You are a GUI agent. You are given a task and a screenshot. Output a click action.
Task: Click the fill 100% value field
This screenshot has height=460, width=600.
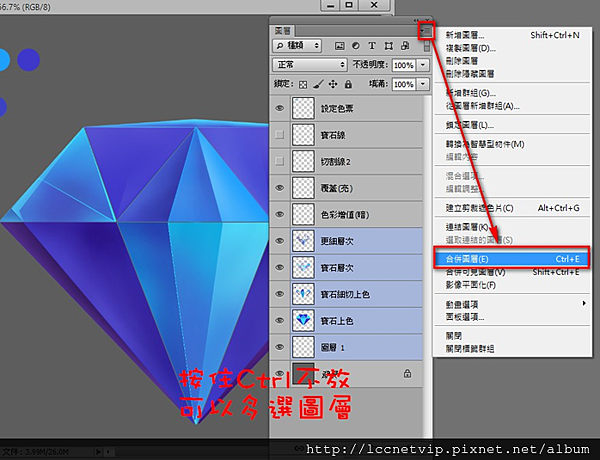pos(404,84)
